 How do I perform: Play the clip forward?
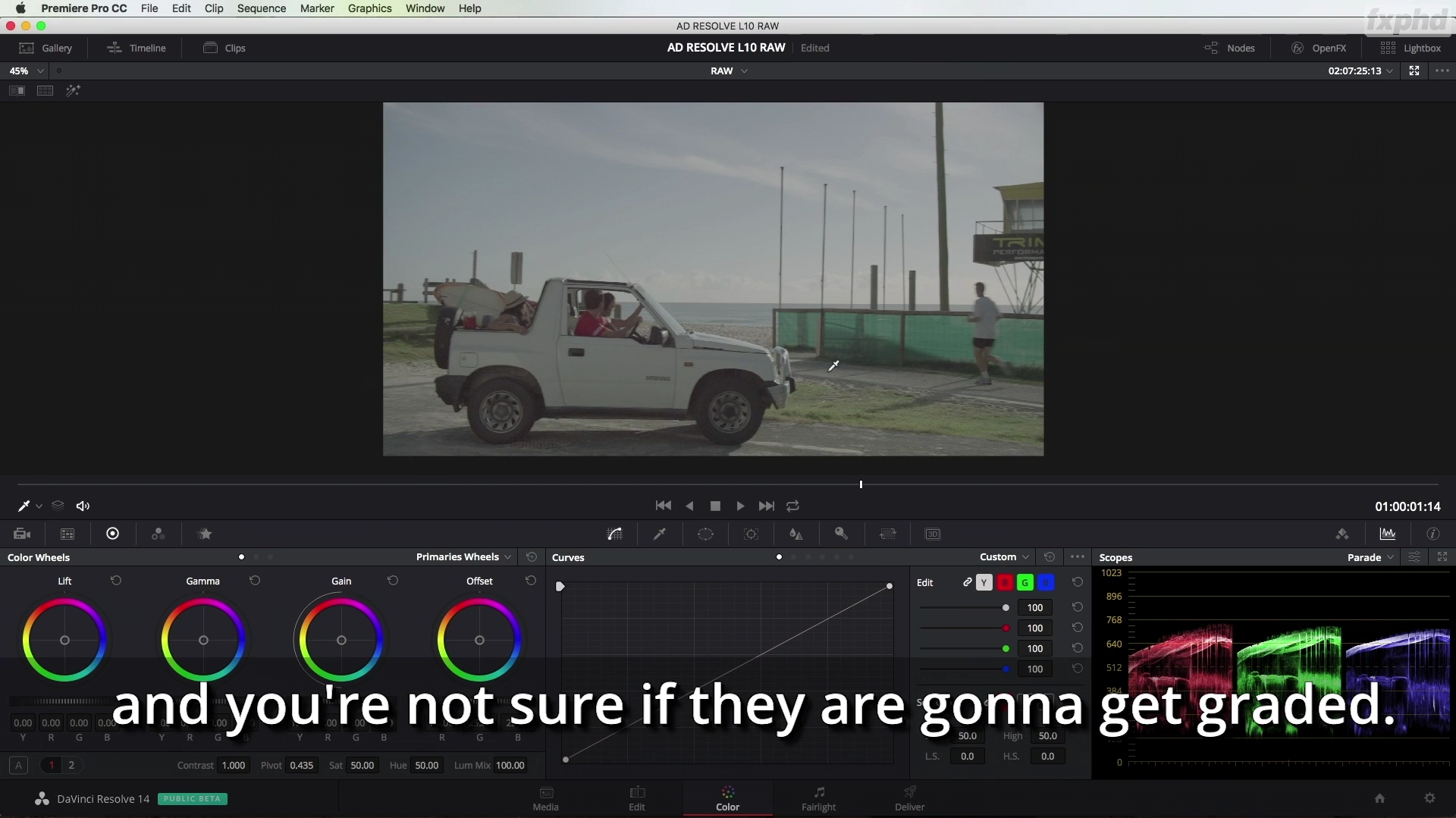click(740, 506)
